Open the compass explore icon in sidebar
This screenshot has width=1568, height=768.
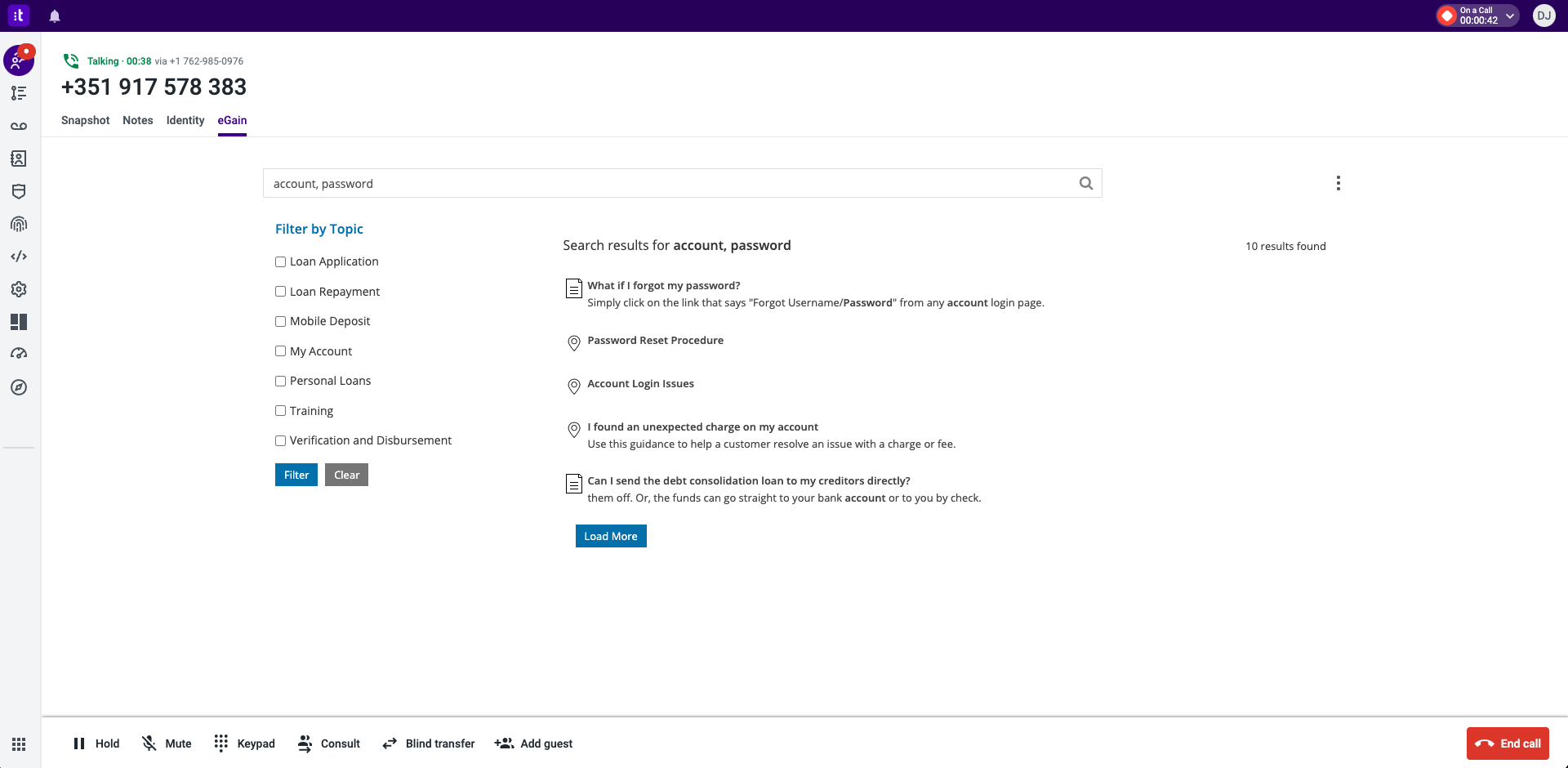[x=19, y=387]
